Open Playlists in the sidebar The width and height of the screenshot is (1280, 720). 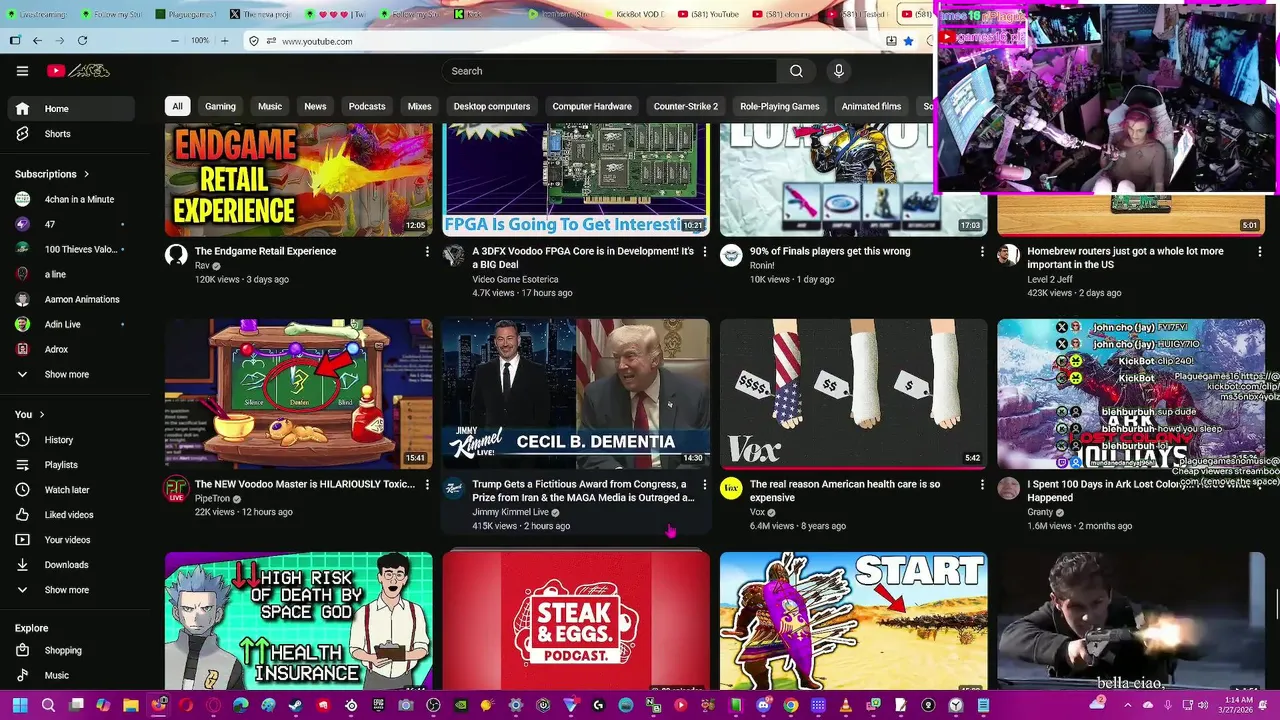(x=70, y=465)
